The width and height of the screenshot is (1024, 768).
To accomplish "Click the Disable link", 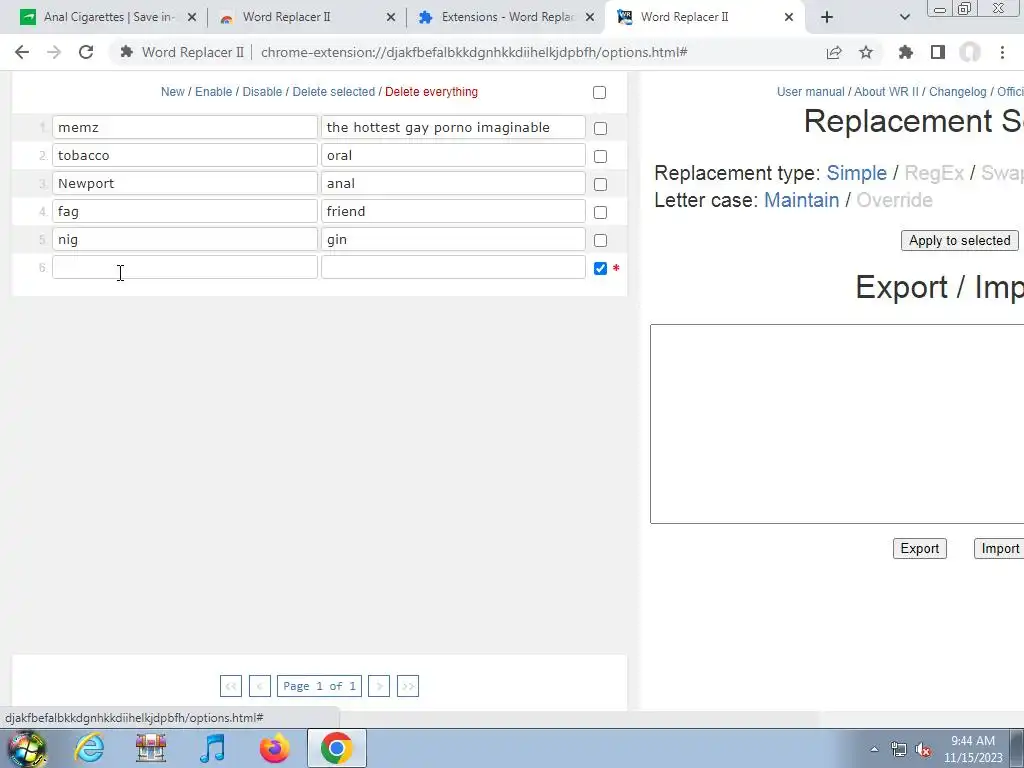I will coord(262,92).
